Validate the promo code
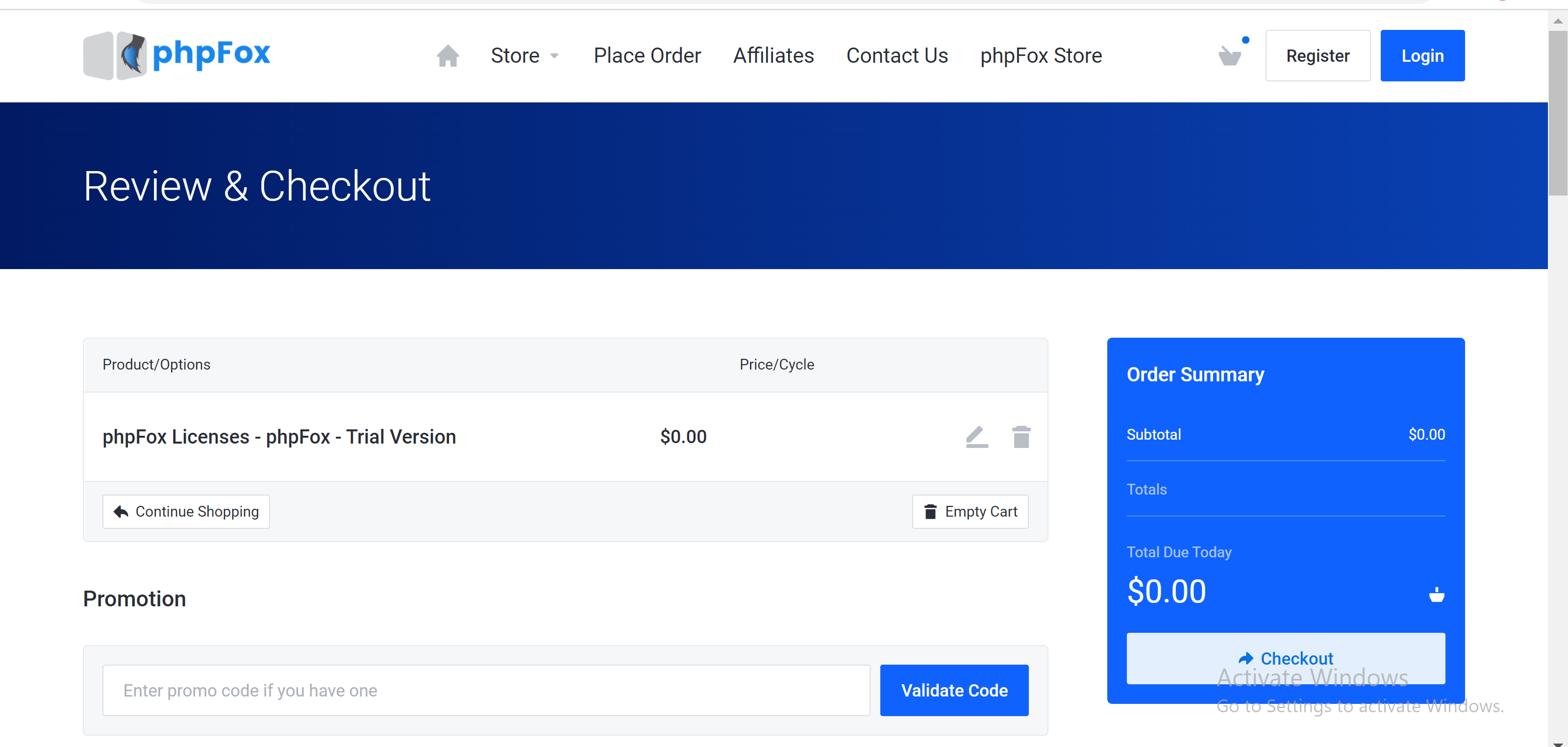 pyautogui.click(x=954, y=690)
